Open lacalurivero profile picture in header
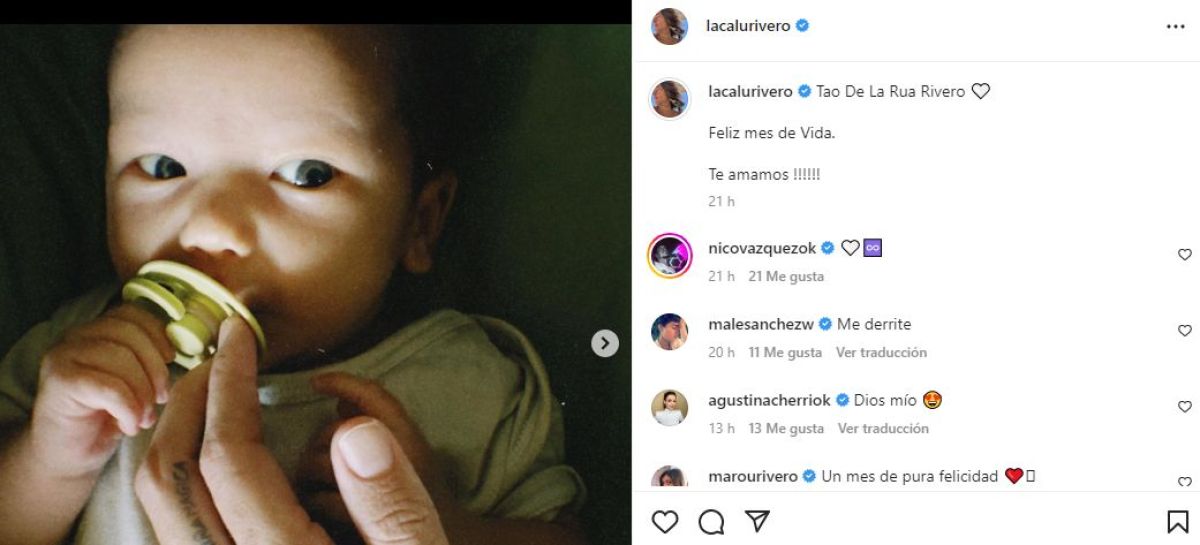1200x545 pixels. 669,27
